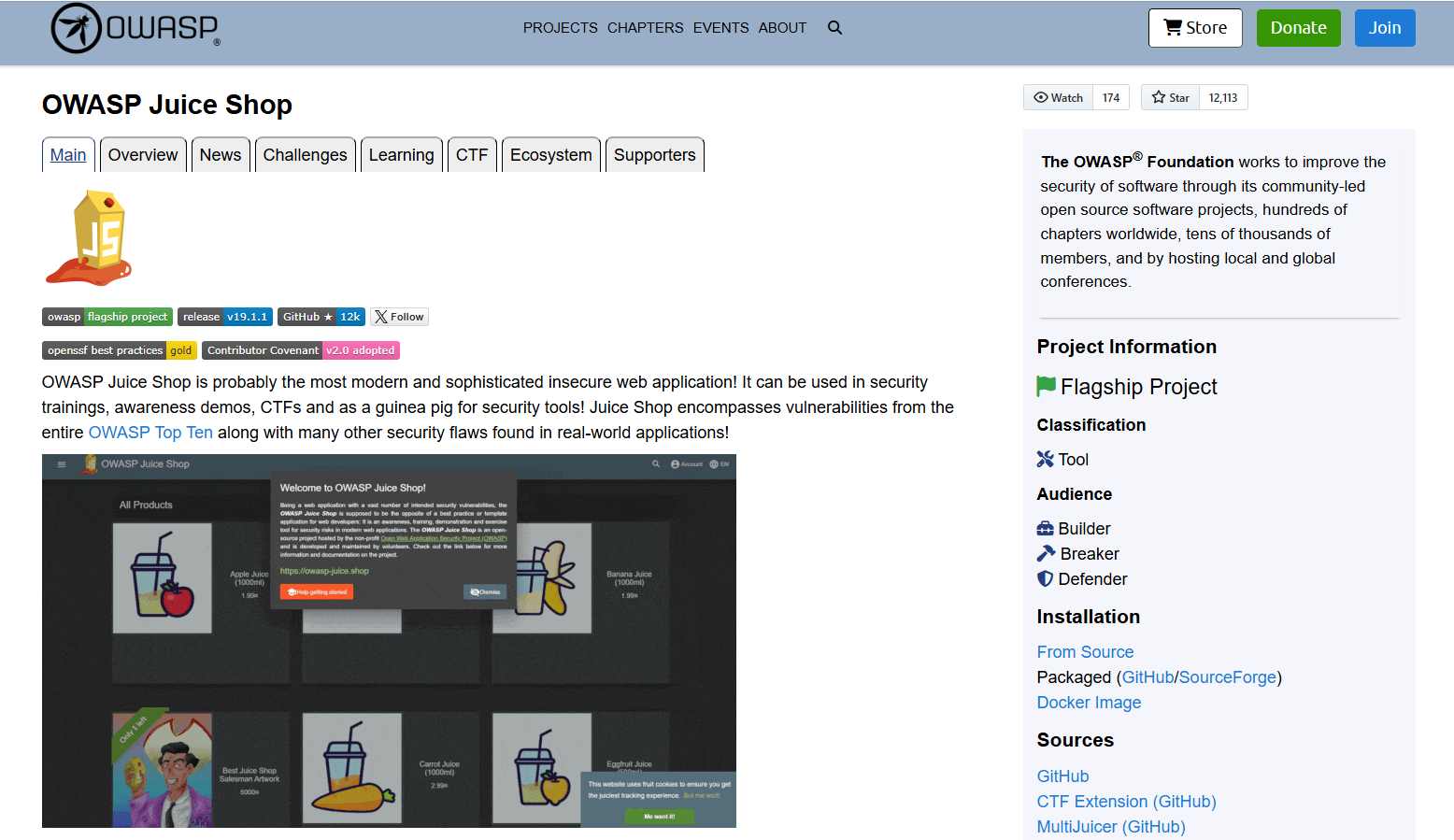Viewport: 1454px width, 840px height.
Task: Click the Defender shield icon
Action: [1044, 578]
